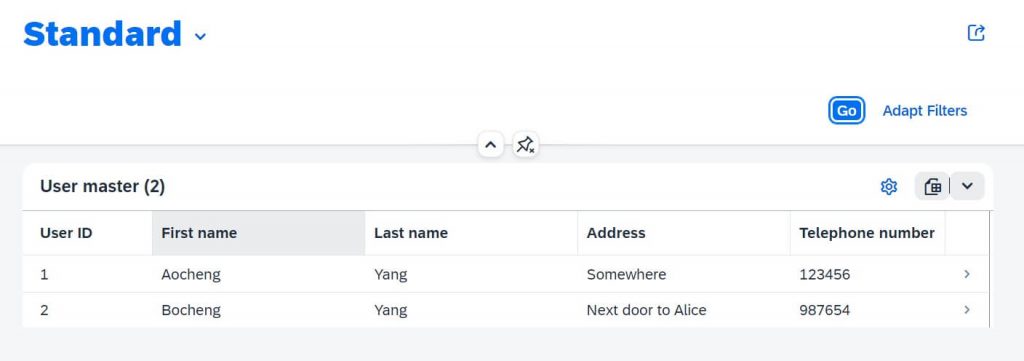Select the row with address Somewhere

[x=506, y=274]
